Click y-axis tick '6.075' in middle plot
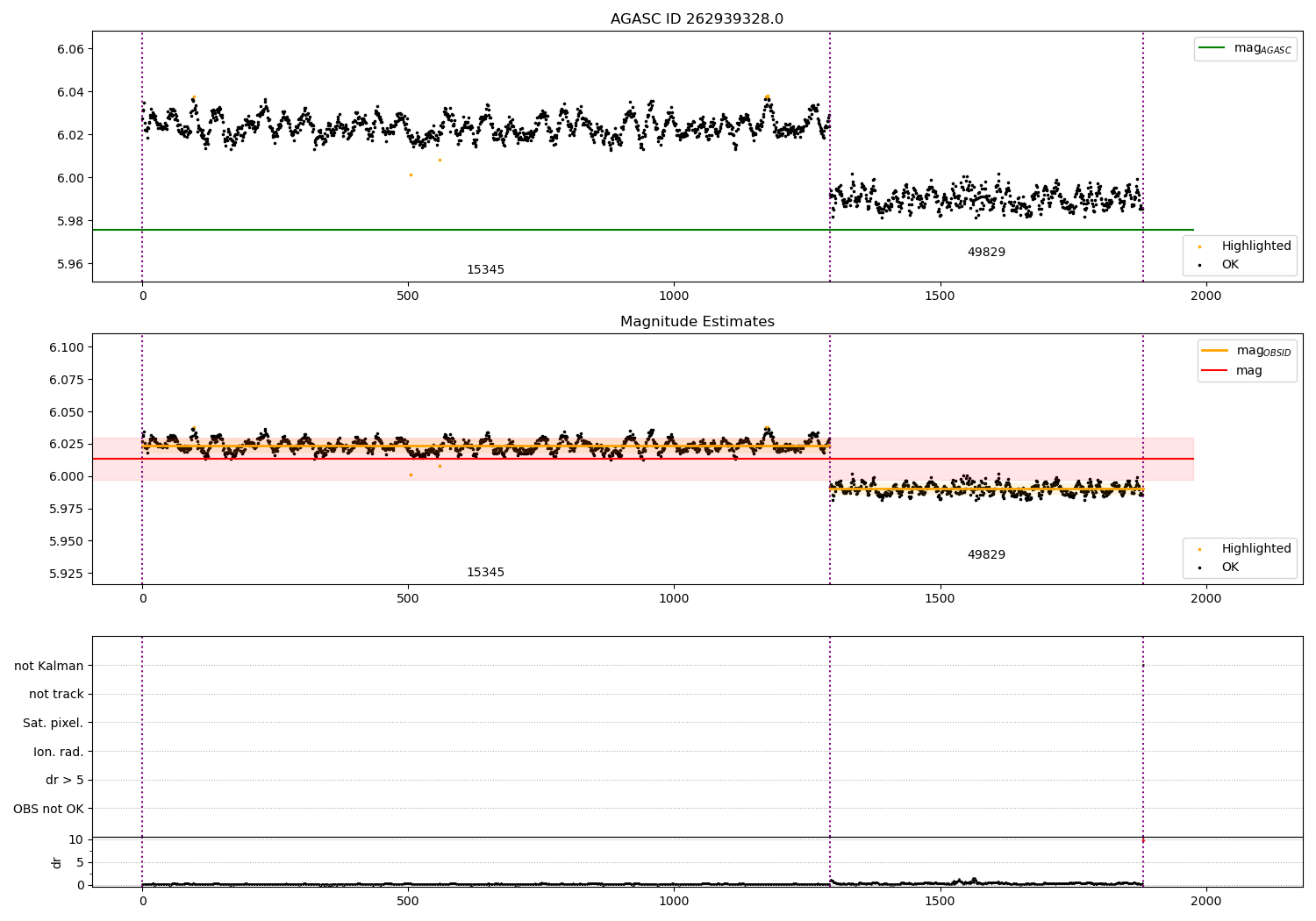The height and width of the screenshot is (921, 1316). point(67,380)
